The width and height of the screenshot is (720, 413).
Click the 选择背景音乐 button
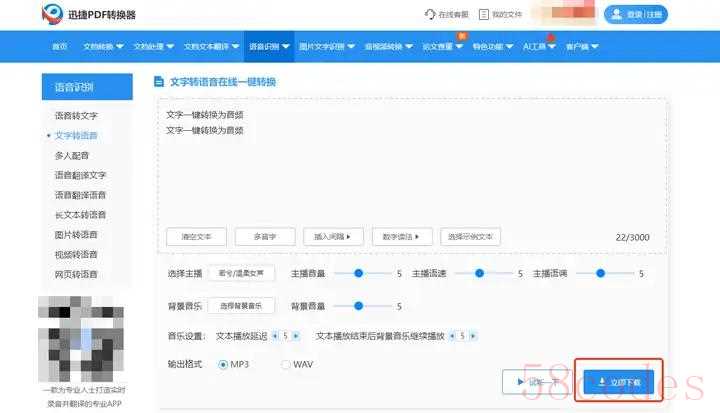(241, 306)
